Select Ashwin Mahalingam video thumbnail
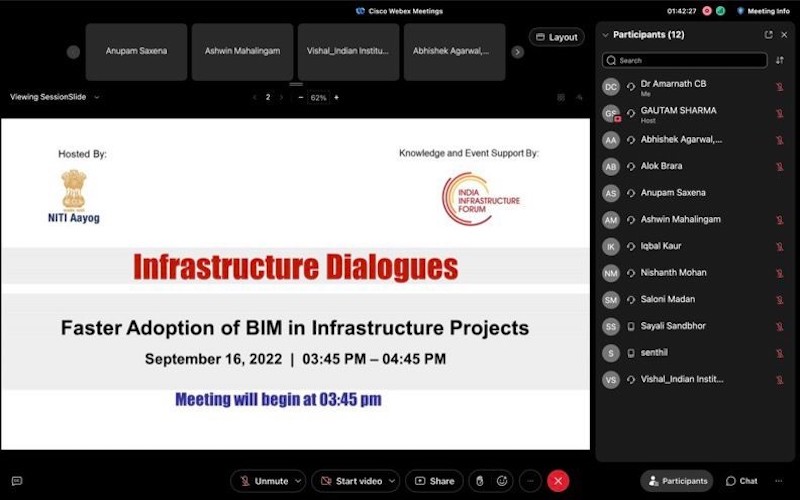Screen dimensions: 800x500 click(242, 52)
